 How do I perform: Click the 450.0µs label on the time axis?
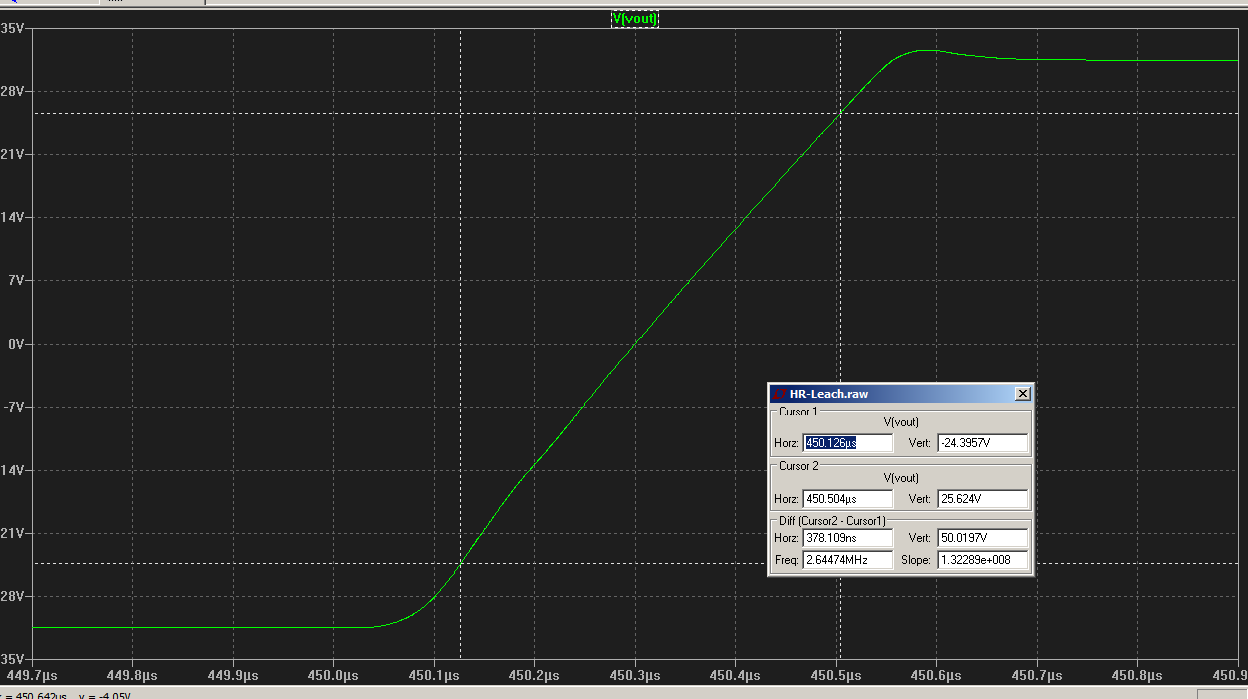pos(334,674)
